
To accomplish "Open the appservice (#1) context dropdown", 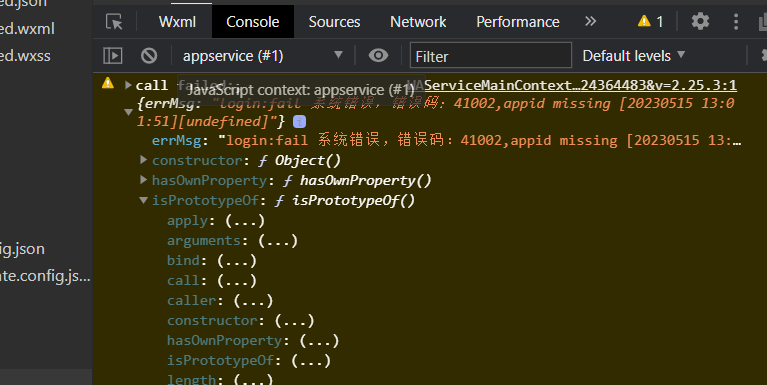I will pos(263,56).
